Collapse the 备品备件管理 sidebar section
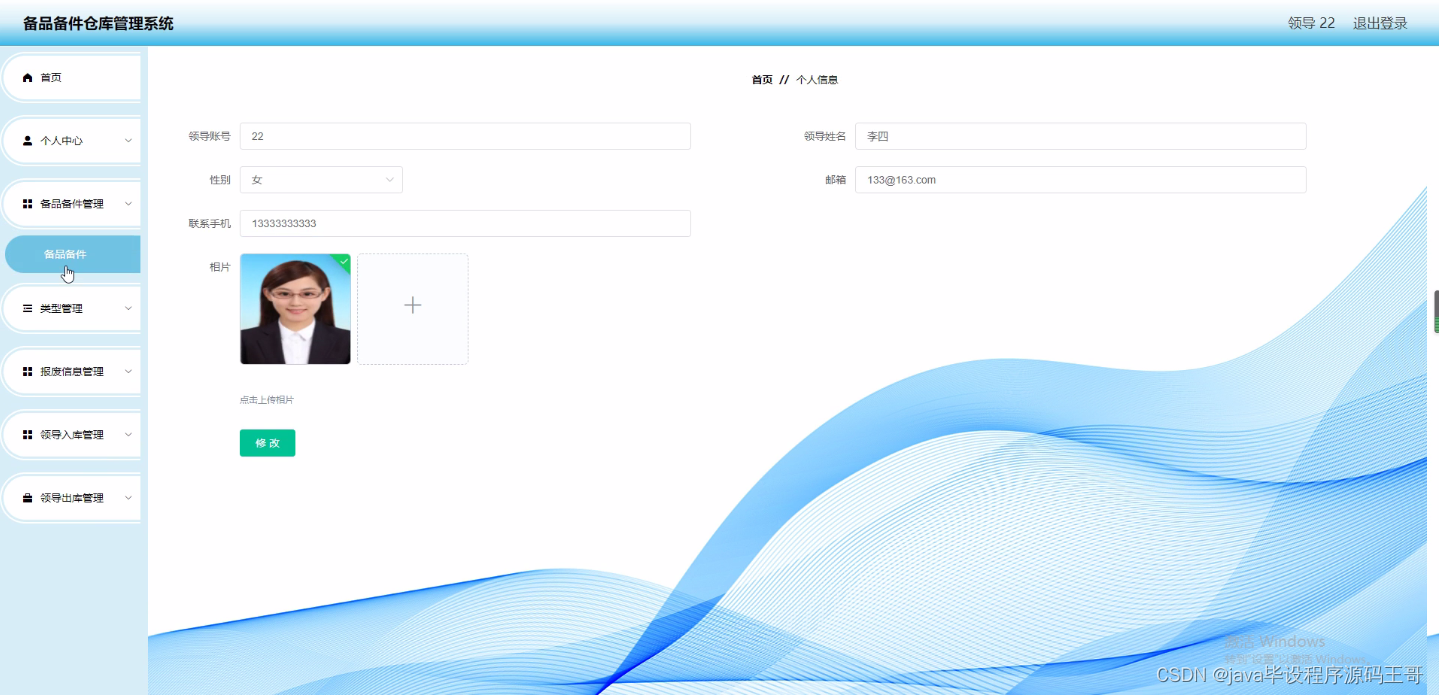Viewport: 1439px width, 695px height. [128, 203]
